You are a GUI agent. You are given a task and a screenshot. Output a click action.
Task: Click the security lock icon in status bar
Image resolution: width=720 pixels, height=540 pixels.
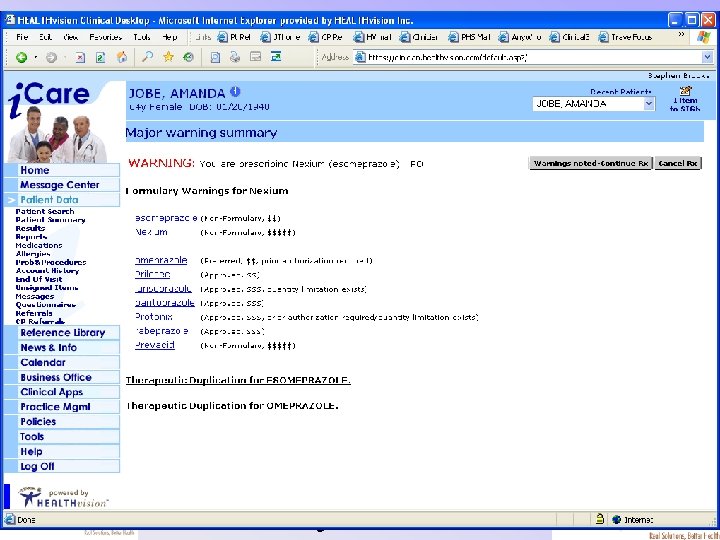click(600, 519)
